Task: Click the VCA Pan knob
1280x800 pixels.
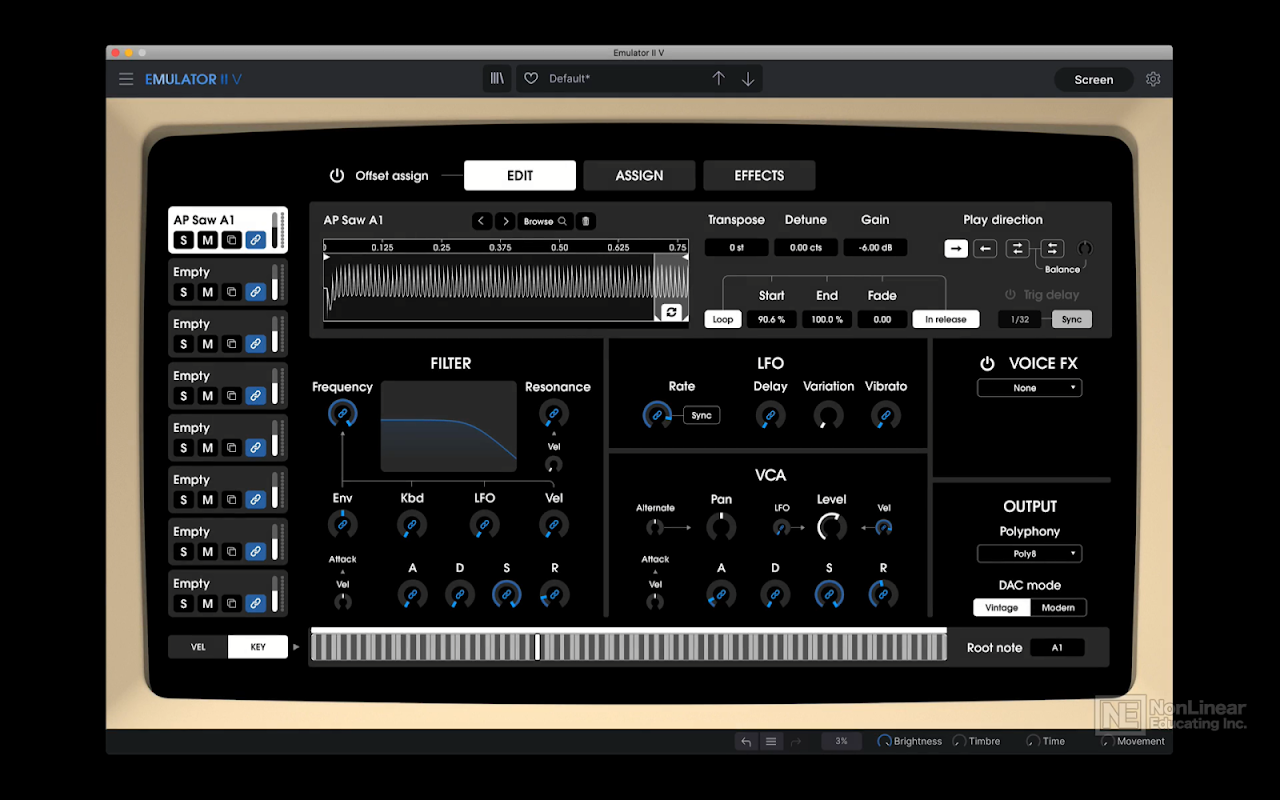Action: [721, 527]
